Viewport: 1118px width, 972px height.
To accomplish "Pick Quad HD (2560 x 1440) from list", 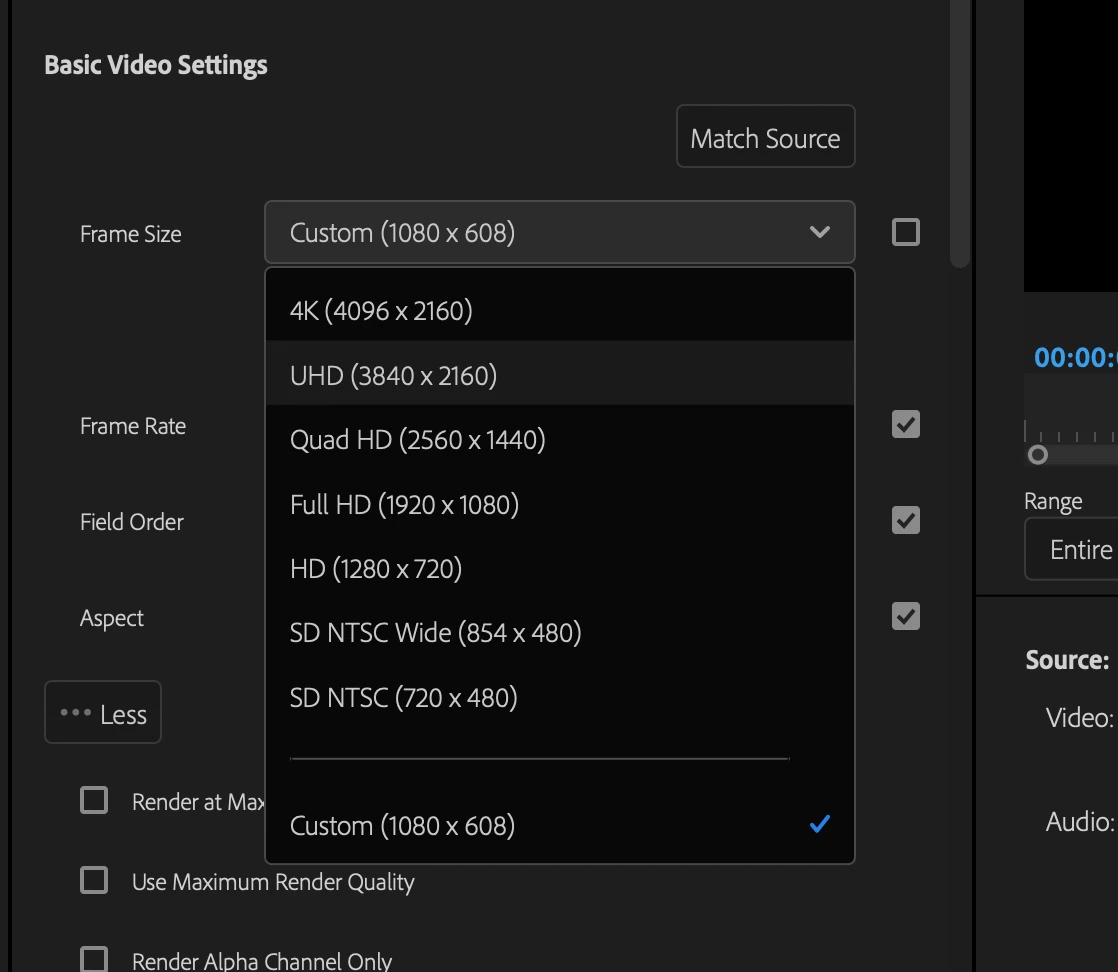I will [560, 440].
